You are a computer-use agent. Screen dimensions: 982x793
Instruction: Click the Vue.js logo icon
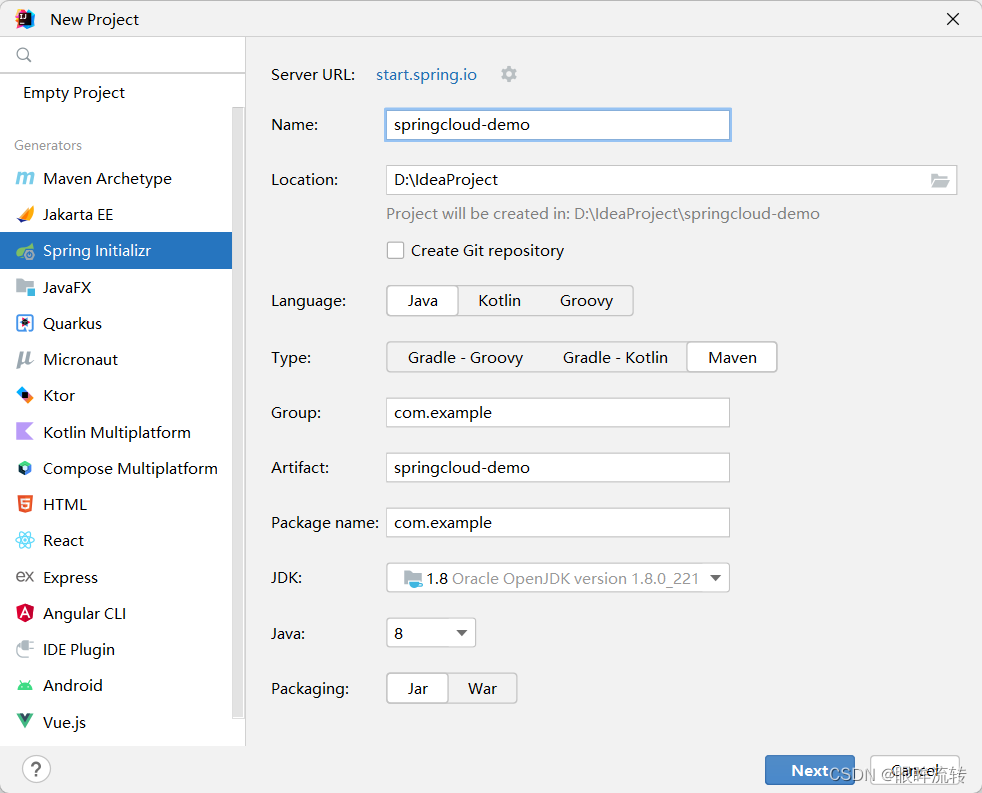click(x=24, y=721)
